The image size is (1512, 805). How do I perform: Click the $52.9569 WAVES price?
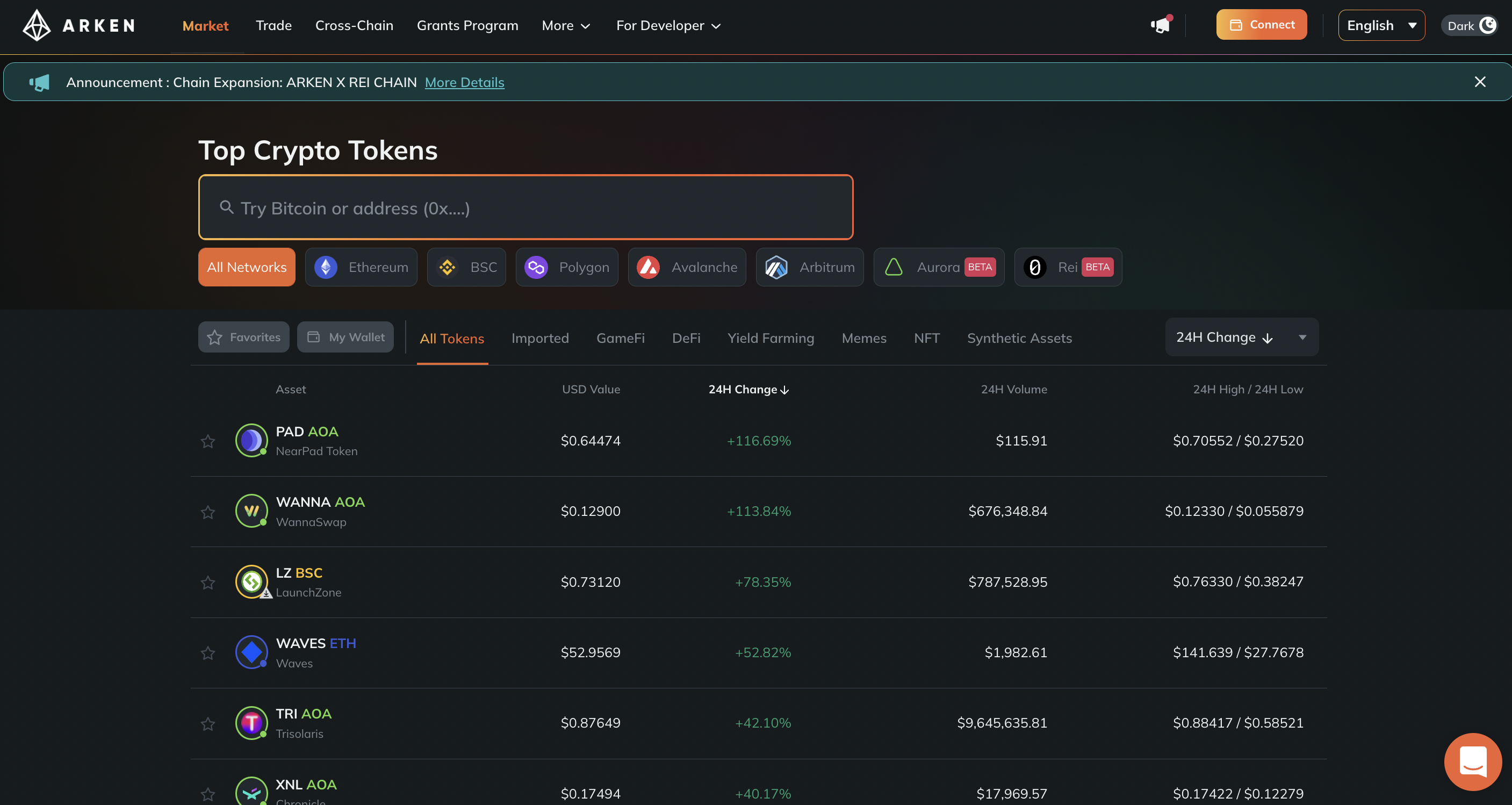pyautogui.click(x=591, y=652)
